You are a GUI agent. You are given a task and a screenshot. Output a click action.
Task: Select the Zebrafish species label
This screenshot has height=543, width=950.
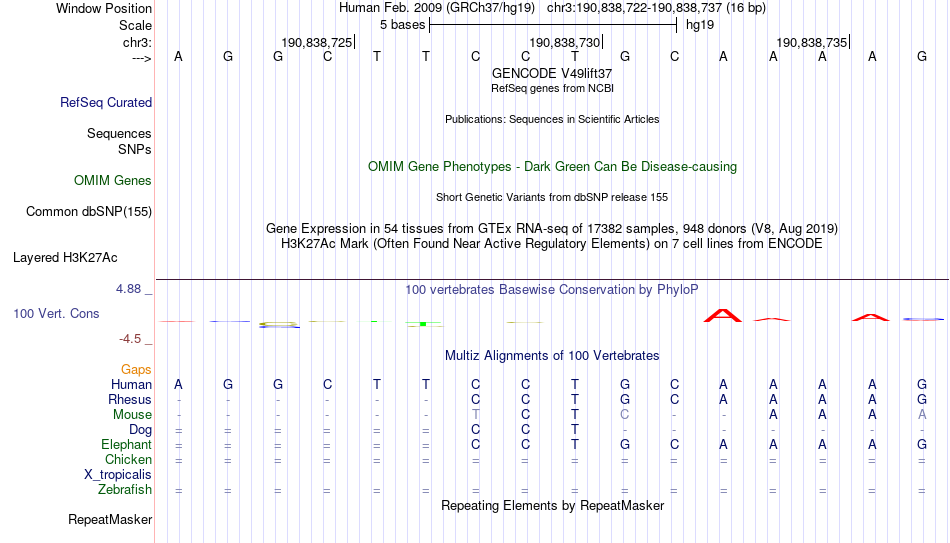[124, 489]
